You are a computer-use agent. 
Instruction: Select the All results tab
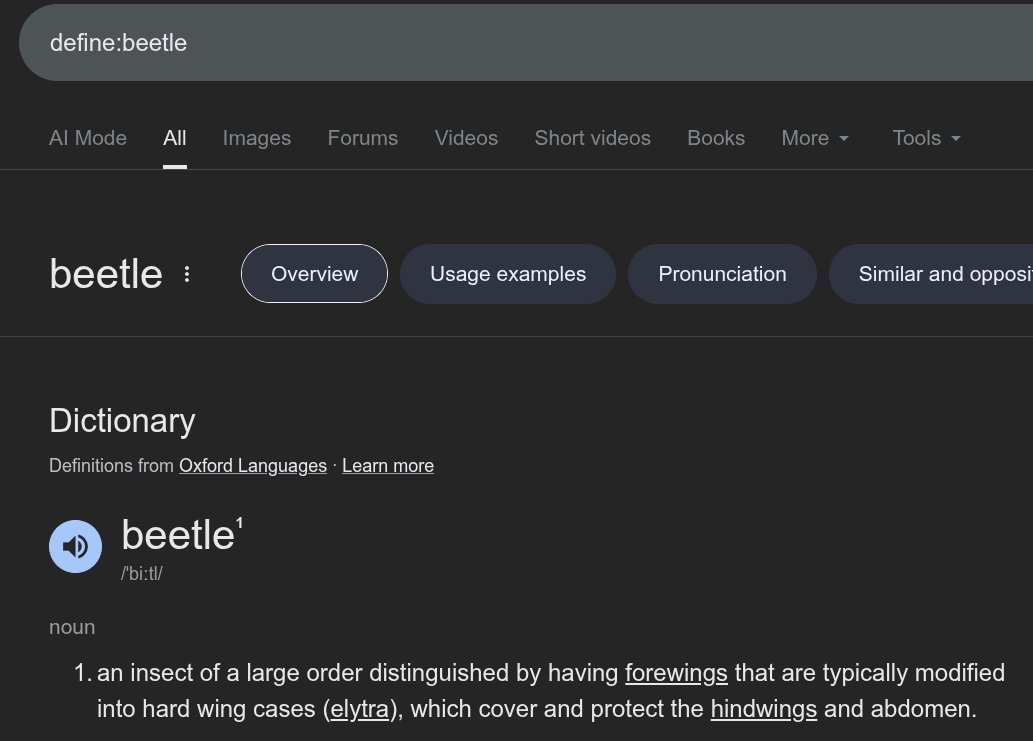[175, 138]
